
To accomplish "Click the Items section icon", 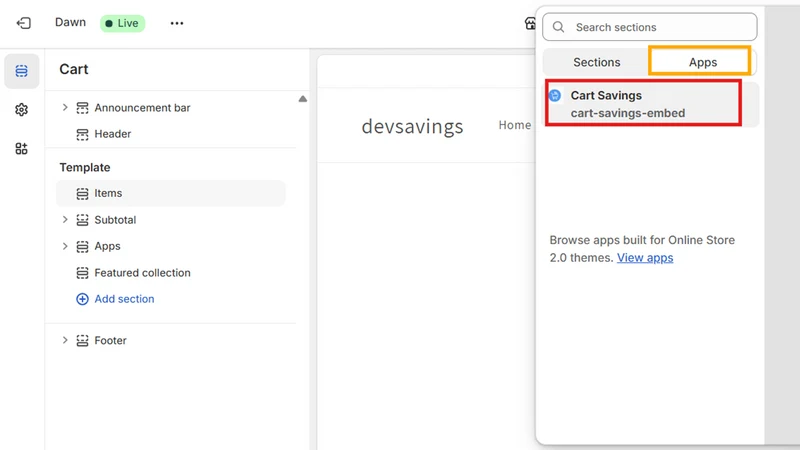I will pyautogui.click(x=82, y=193).
